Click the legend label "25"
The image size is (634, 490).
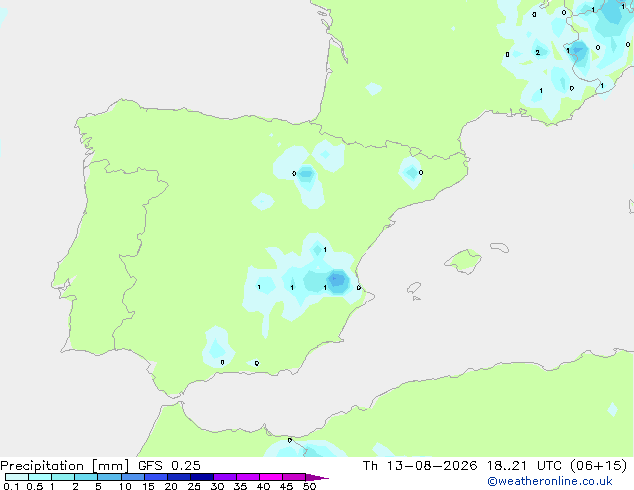[x=194, y=486]
